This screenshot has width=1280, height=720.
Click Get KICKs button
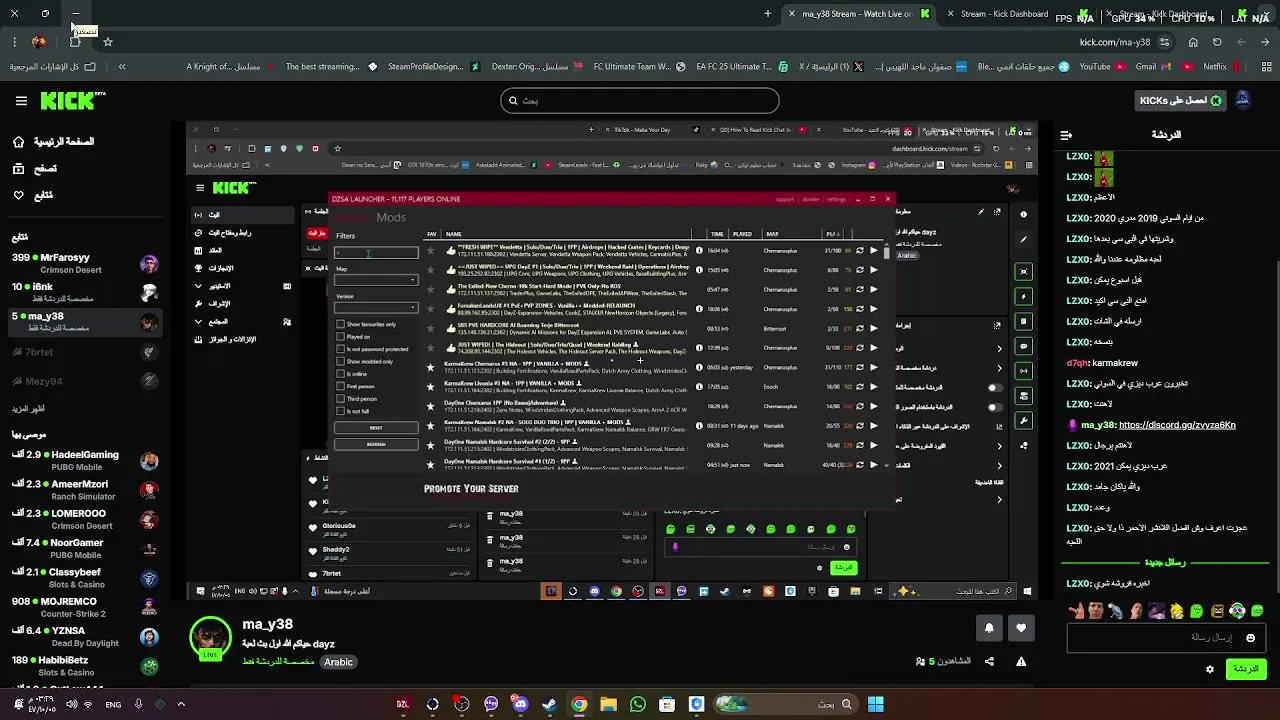[x=1180, y=101]
